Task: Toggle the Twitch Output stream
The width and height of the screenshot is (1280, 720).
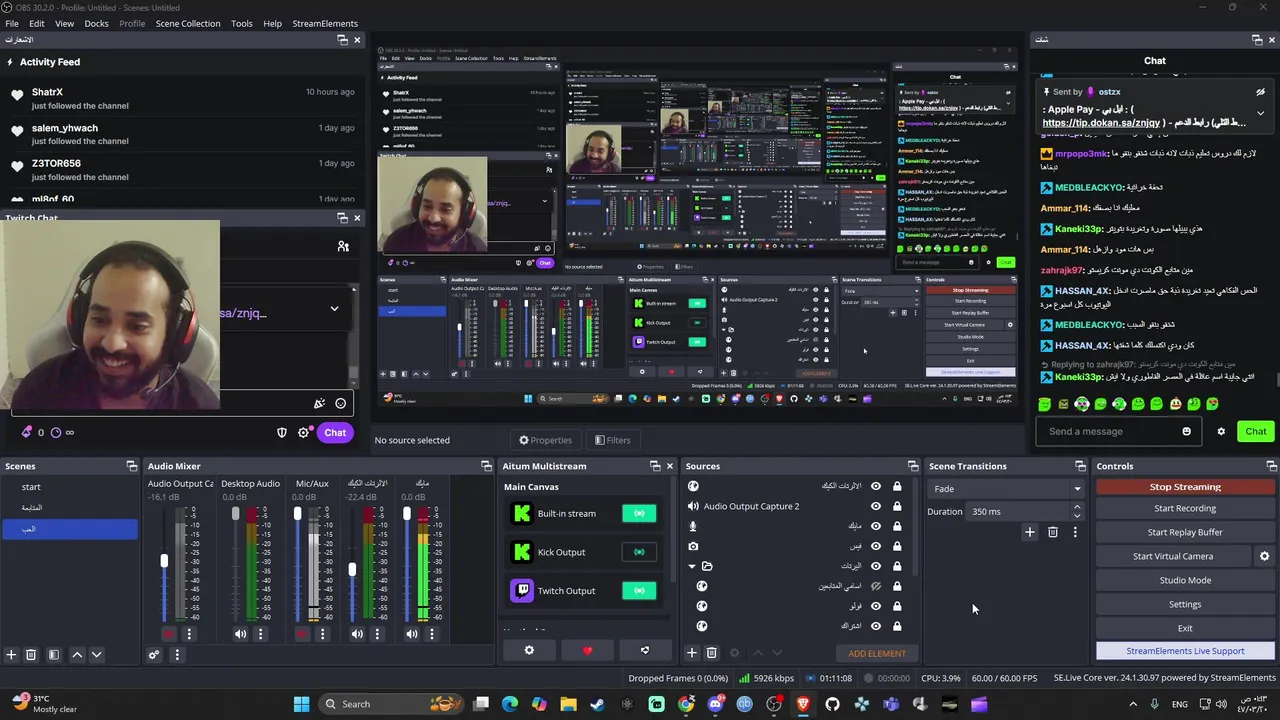Action: point(639,591)
